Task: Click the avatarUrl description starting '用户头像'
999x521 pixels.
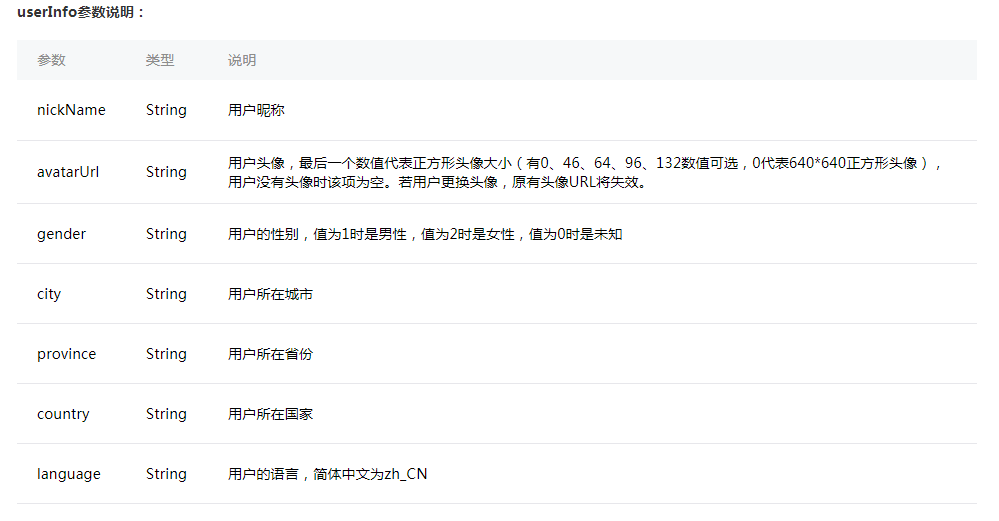Action: click(585, 173)
